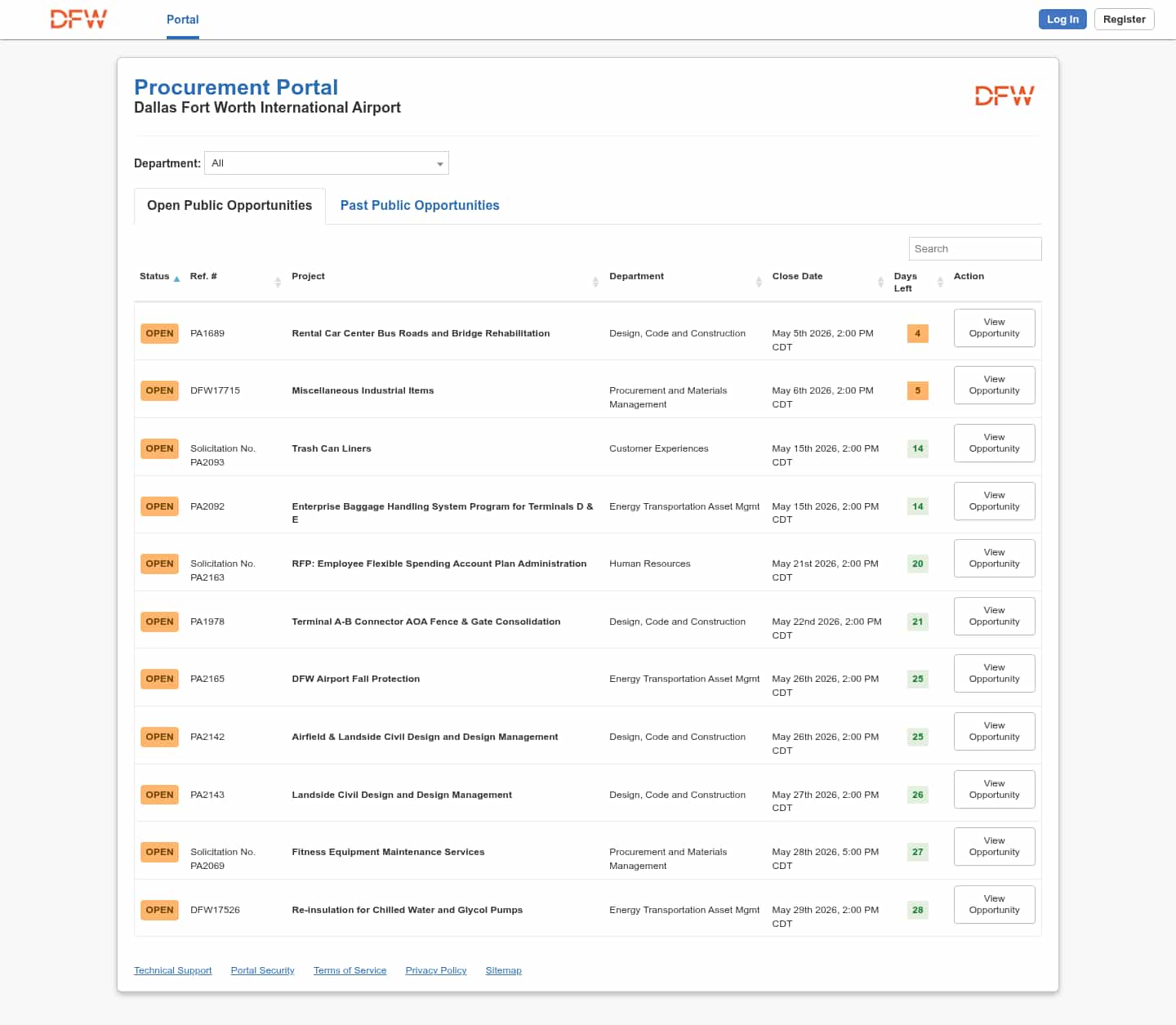Select the 'Fitness Equipment Maintenance Services' project title
This screenshot has width=1176, height=1025.
(x=388, y=852)
